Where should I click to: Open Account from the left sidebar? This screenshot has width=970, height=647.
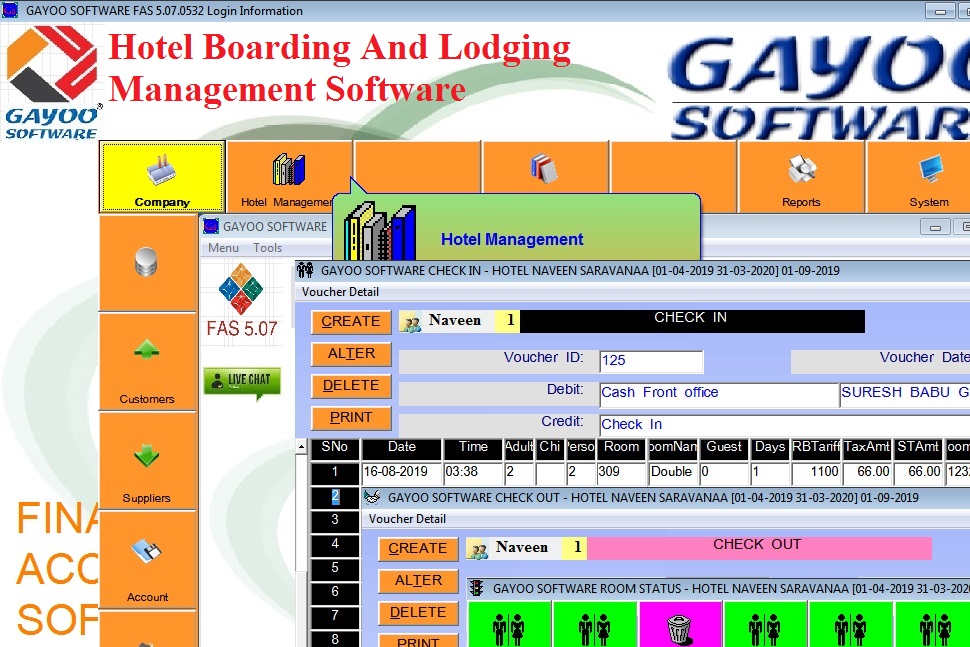click(147, 560)
